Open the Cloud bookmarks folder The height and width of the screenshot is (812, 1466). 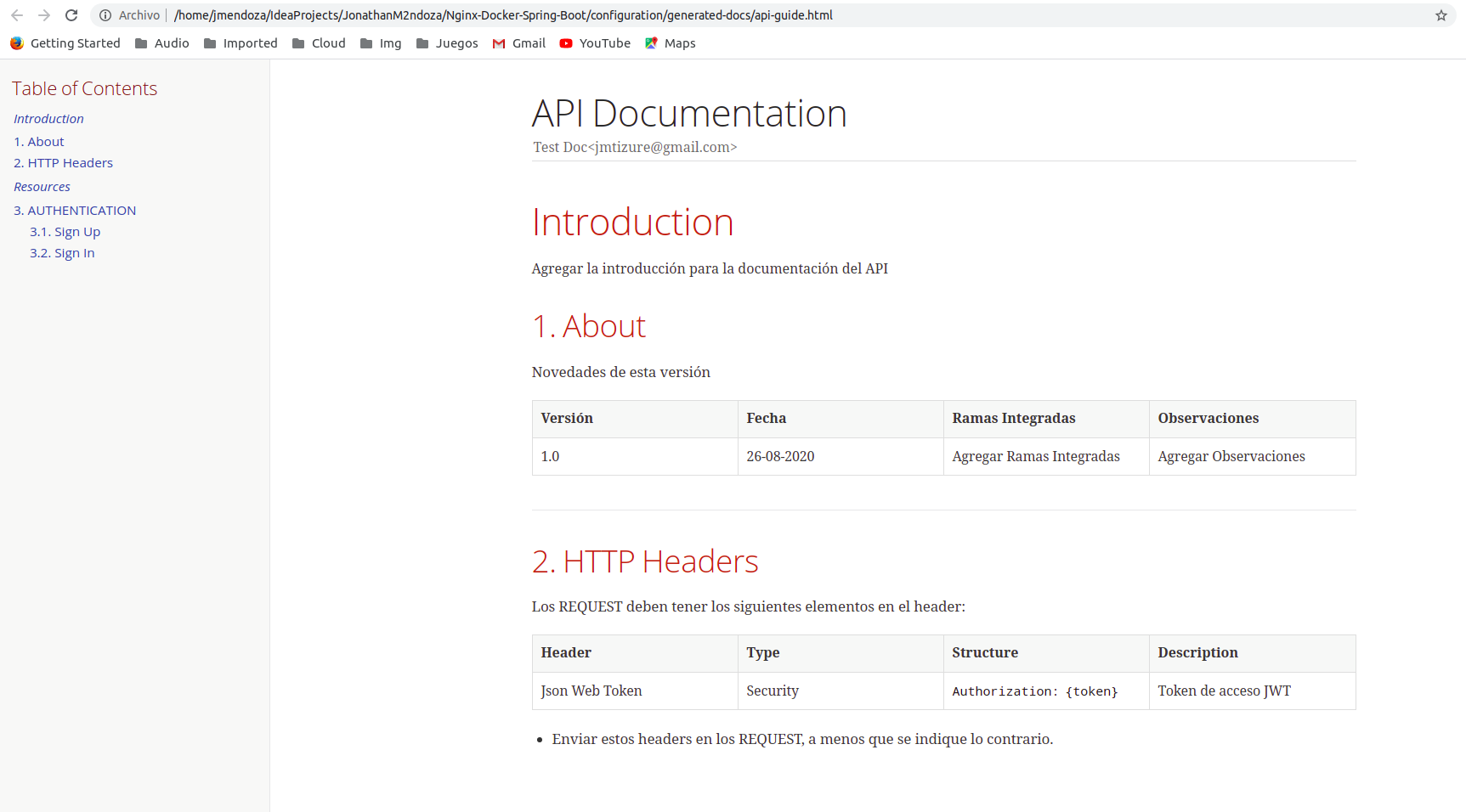[x=319, y=43]
